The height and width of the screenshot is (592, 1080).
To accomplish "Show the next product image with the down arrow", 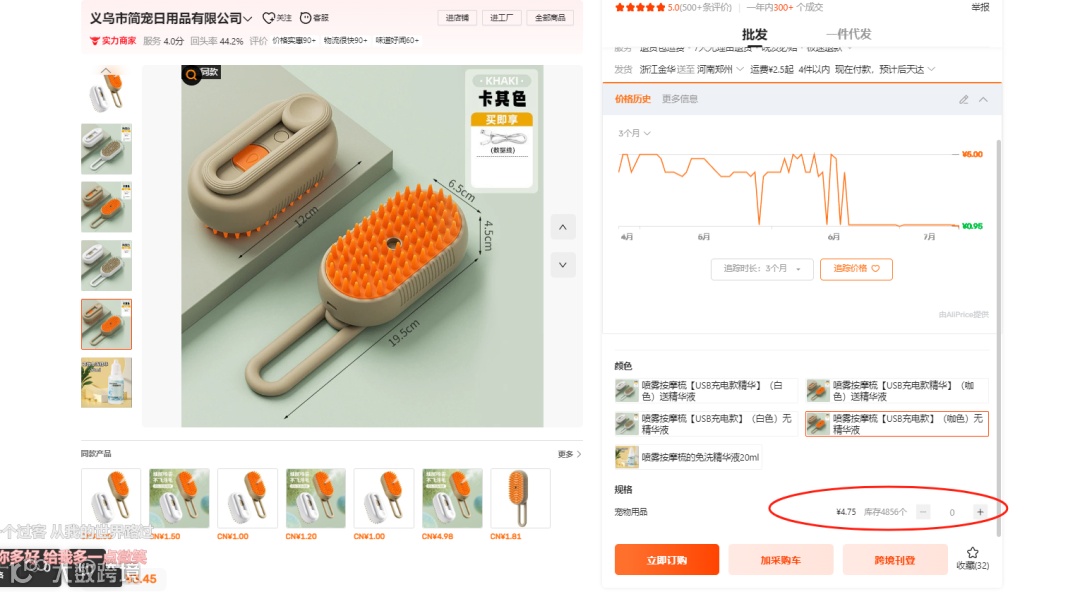I will click(x=563, y=265).
